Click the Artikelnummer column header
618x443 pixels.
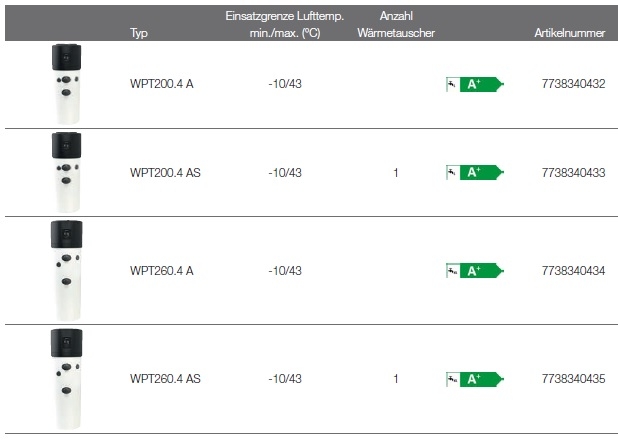pos(570,33)
